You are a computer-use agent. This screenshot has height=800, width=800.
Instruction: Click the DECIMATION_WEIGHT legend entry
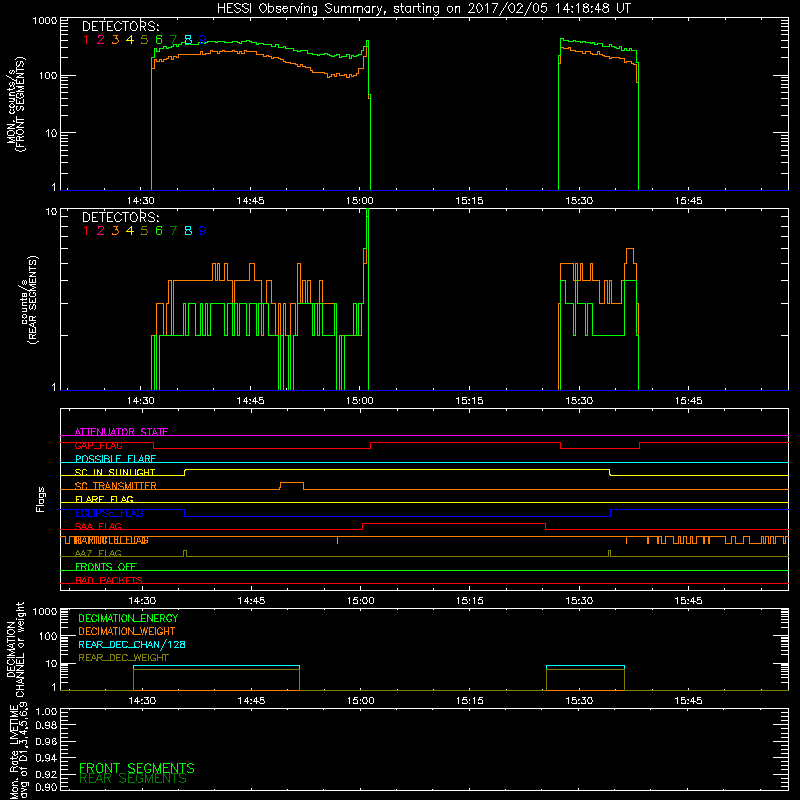[127, 632]
